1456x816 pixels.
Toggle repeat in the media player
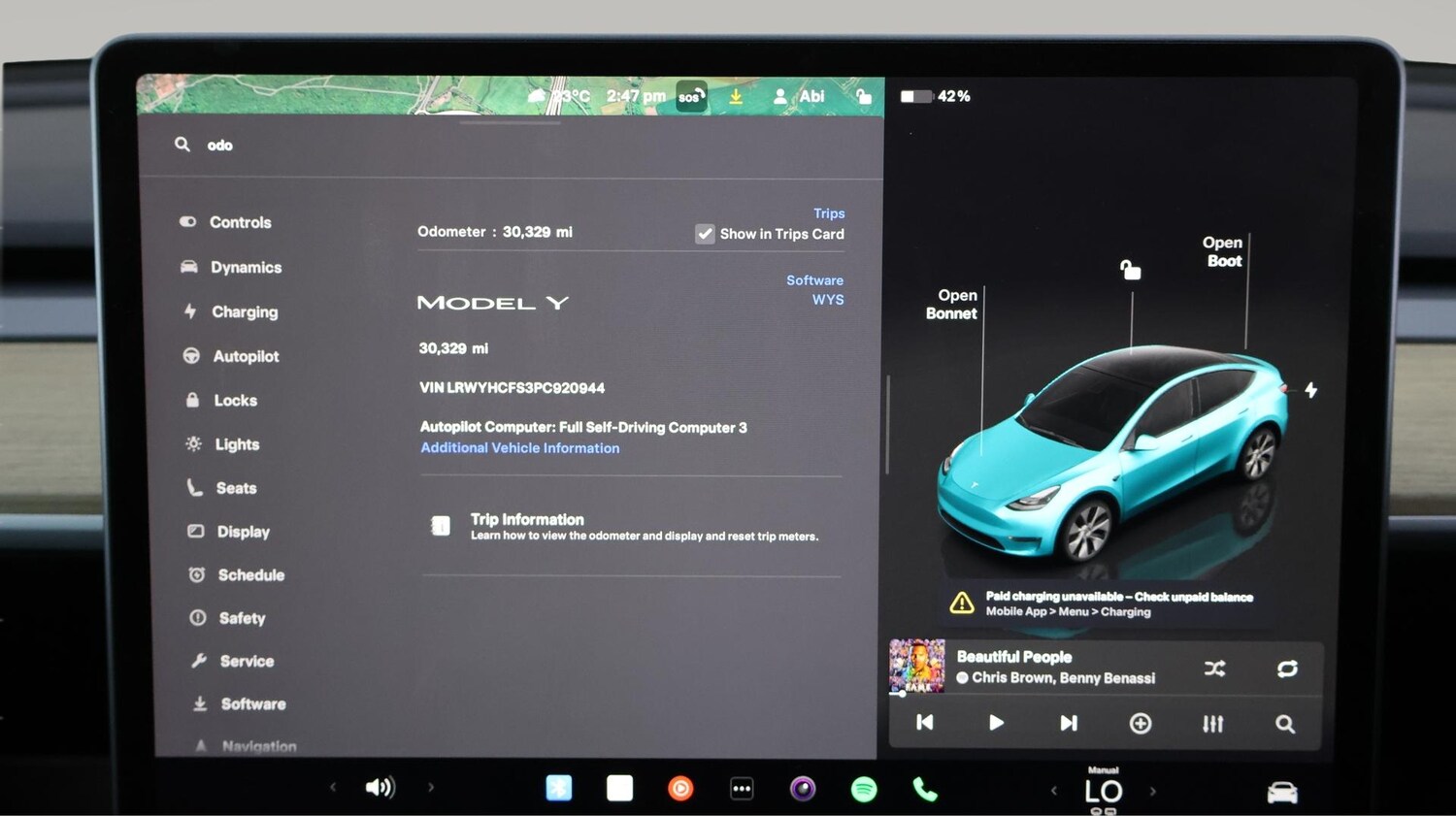click(x=1287, y=669)
